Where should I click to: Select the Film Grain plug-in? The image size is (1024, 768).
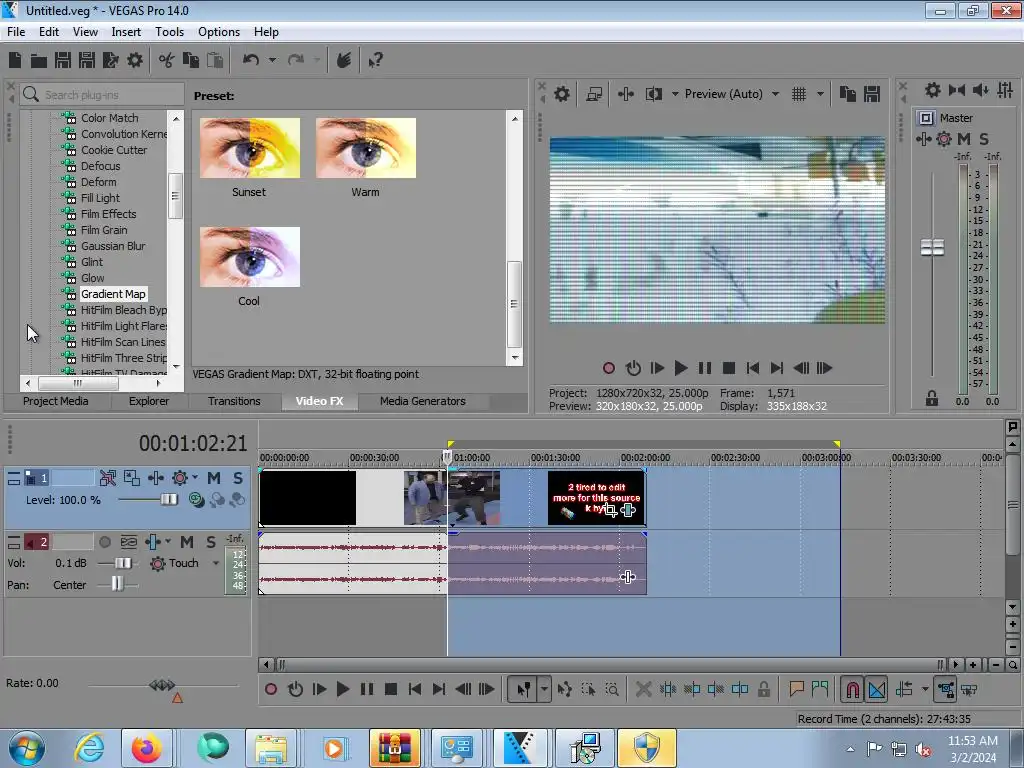(x=104, y=230)
